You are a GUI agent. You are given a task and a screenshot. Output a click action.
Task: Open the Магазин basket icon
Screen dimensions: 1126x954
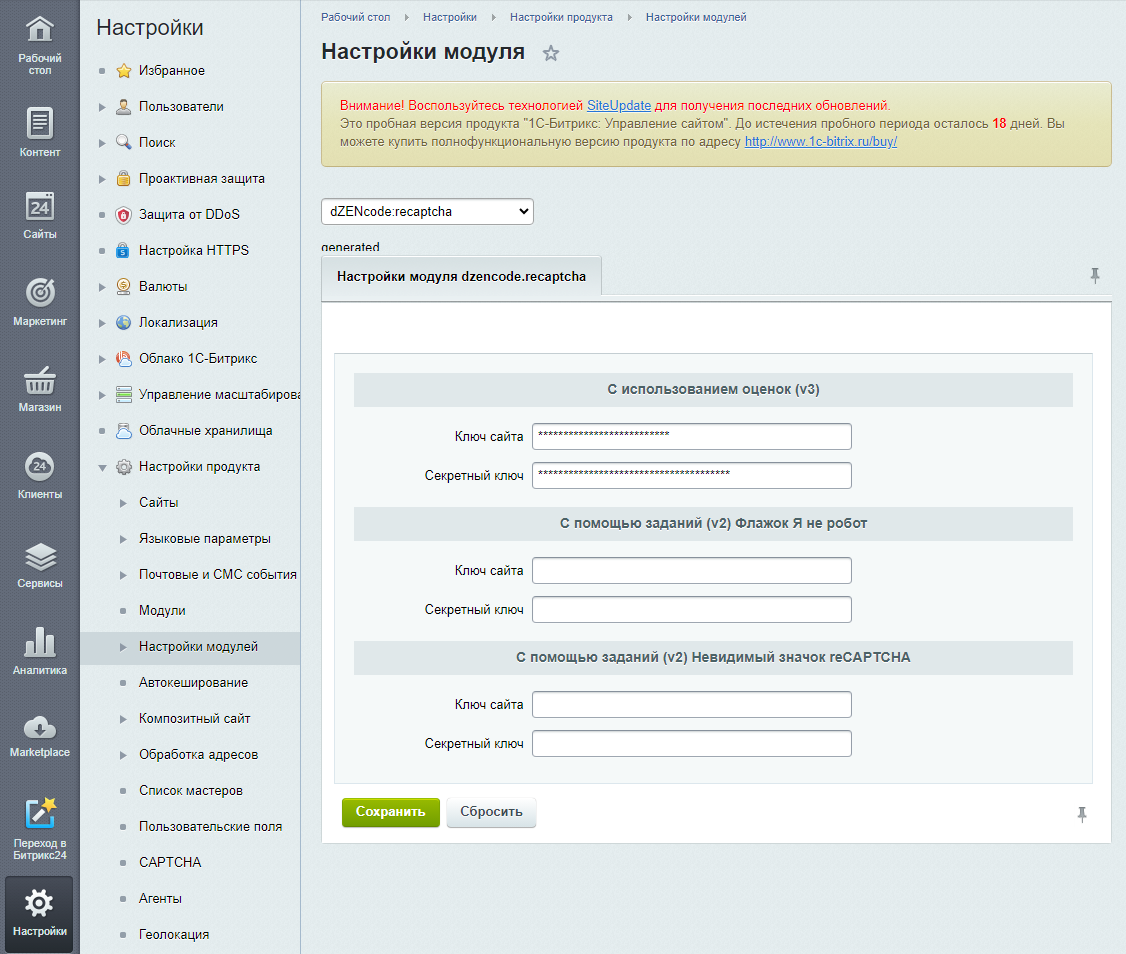(39, 381)
